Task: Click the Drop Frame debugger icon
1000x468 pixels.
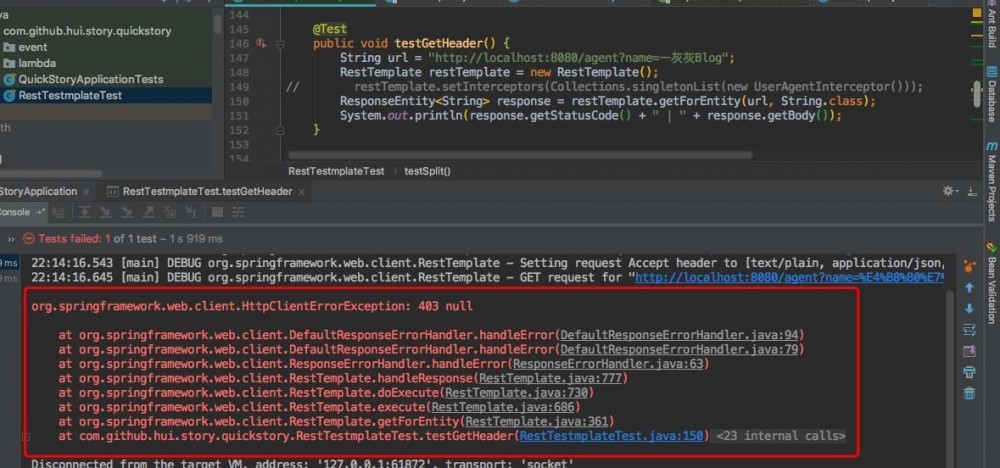Action: click(169, 212)
